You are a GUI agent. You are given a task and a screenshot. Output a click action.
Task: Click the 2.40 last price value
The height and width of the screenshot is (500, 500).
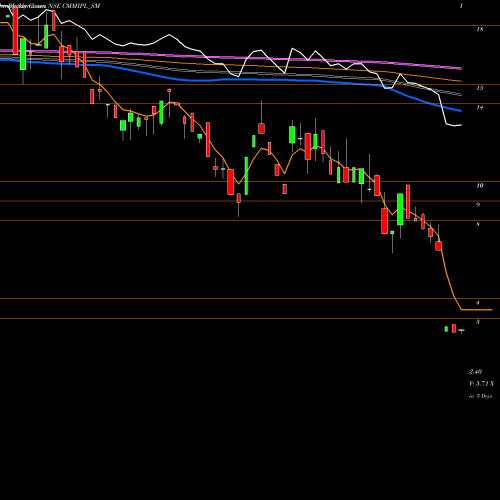pos(475,371)
